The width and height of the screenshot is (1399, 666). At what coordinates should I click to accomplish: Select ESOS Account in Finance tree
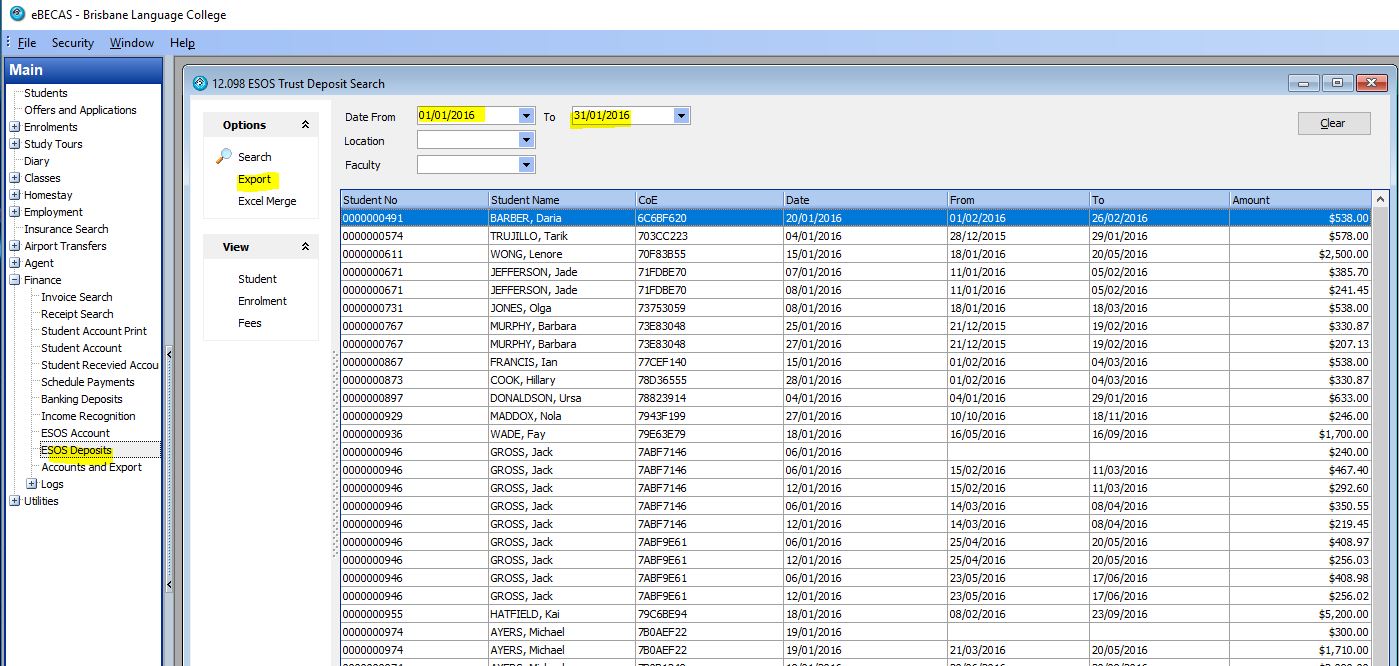pyautogui.click(x=75, y=433)
